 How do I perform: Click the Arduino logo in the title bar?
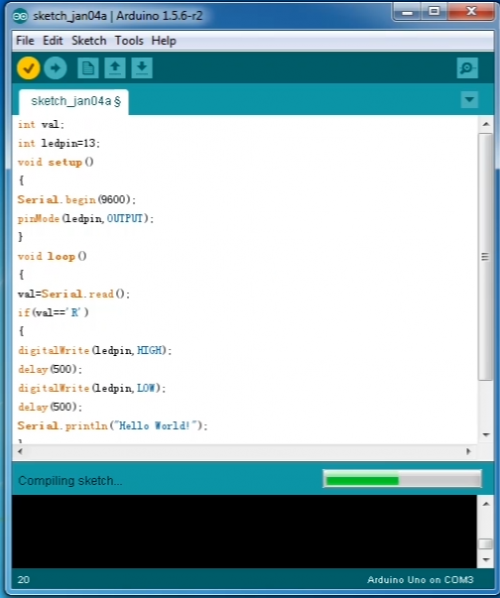[x=20, y=16]
